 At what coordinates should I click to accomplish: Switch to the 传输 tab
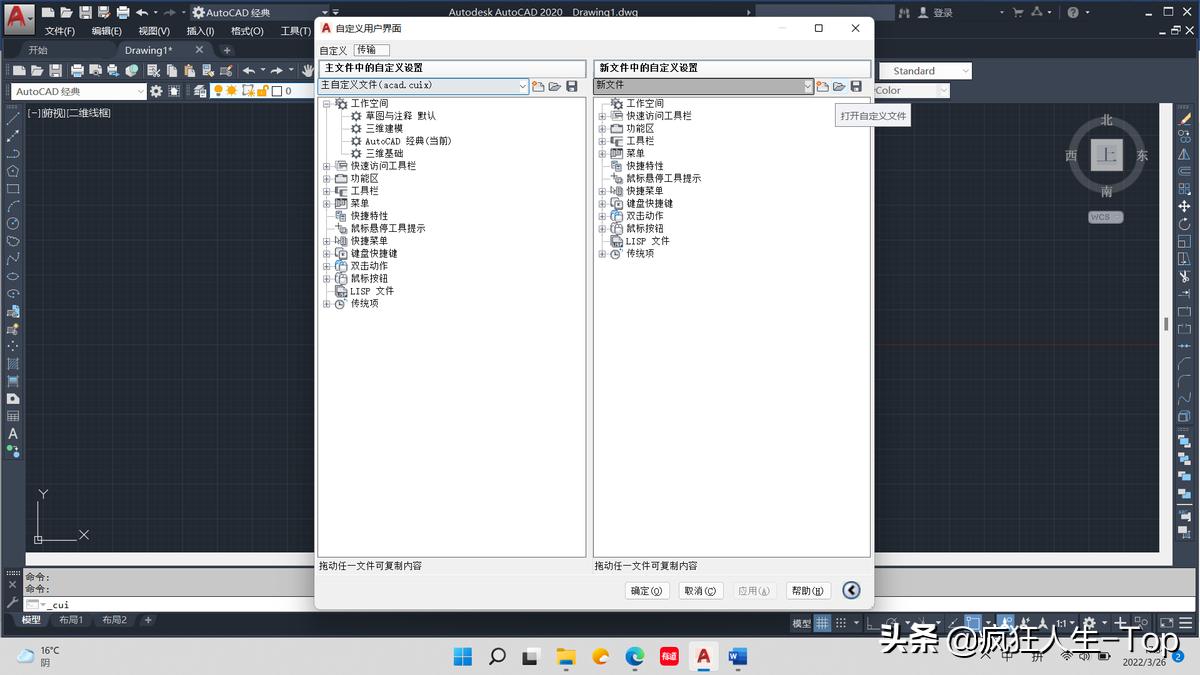(x=372, y=49)
